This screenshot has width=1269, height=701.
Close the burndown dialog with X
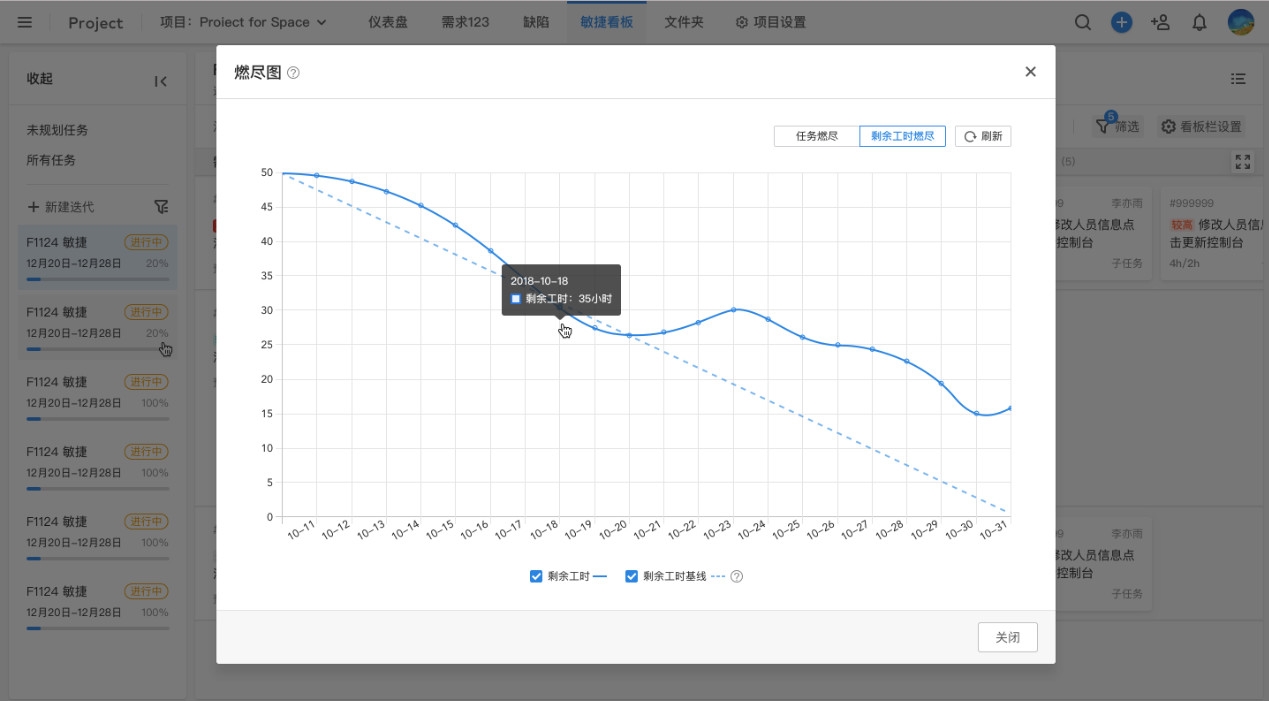(1030, 71)
